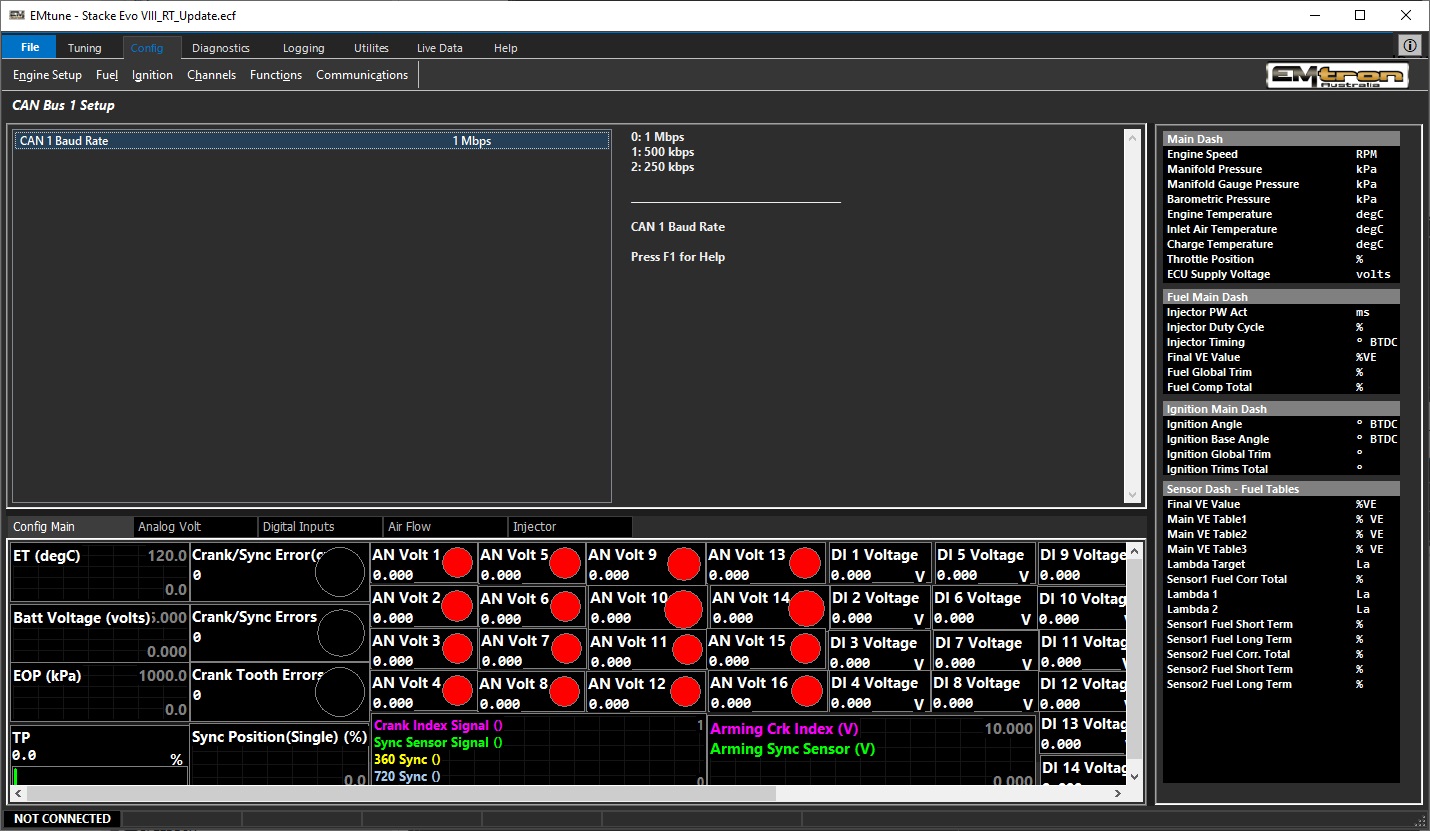Click the Crank/Sync Errors round gauge

coord(340,633)
